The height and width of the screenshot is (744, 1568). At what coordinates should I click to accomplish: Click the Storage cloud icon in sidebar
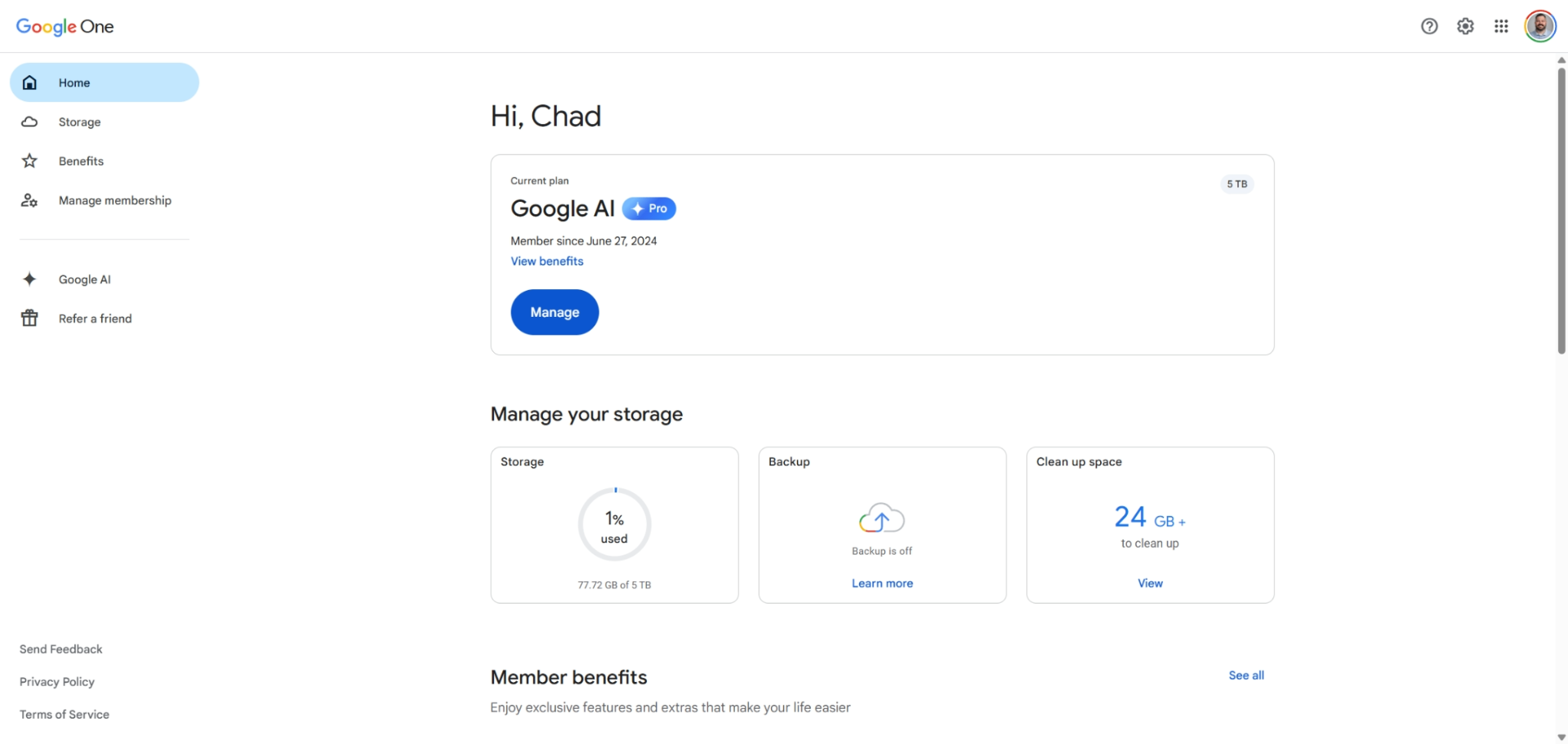tap(29, 122)
